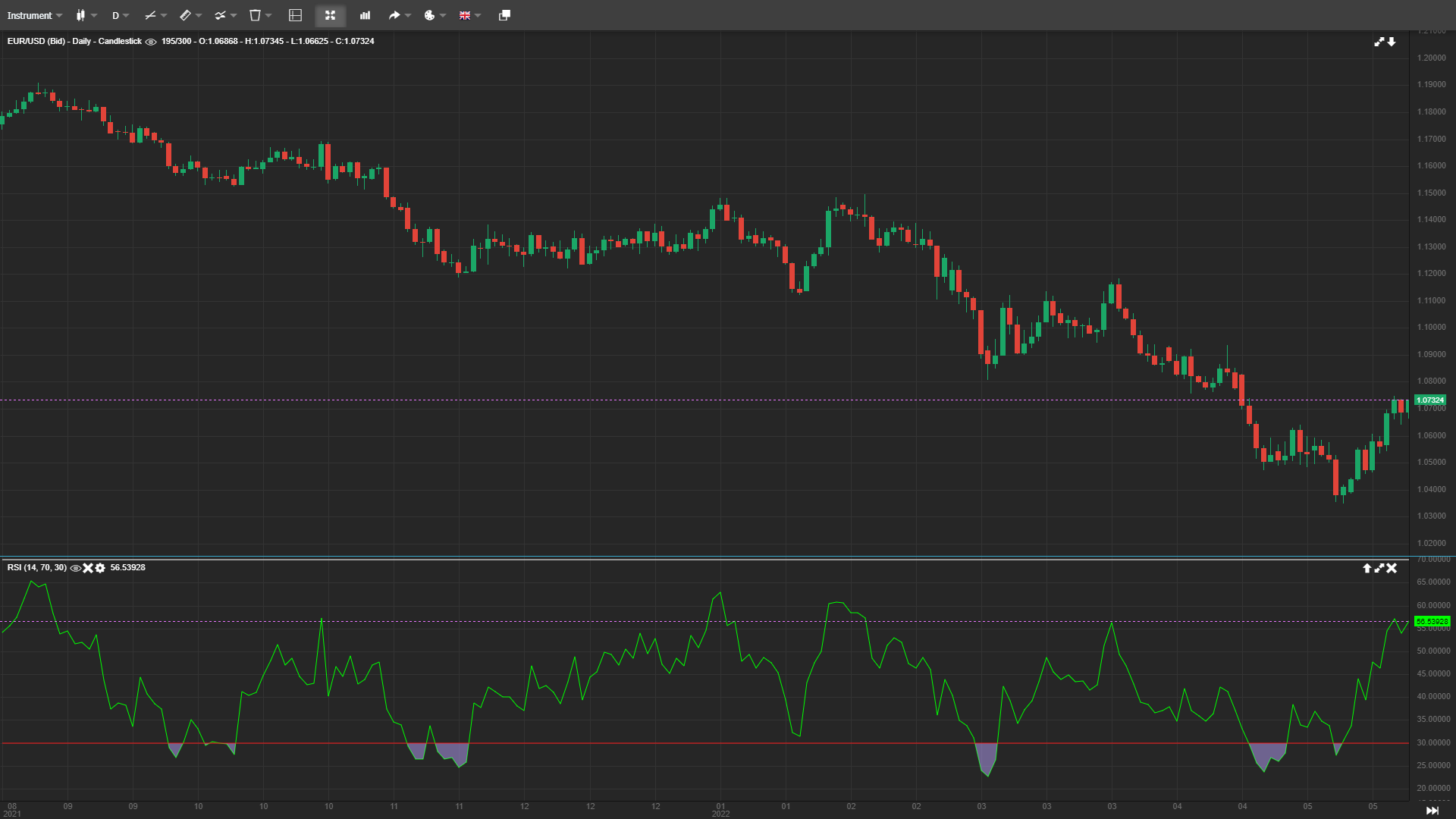Open the indicators tool icon

[220, 15]
